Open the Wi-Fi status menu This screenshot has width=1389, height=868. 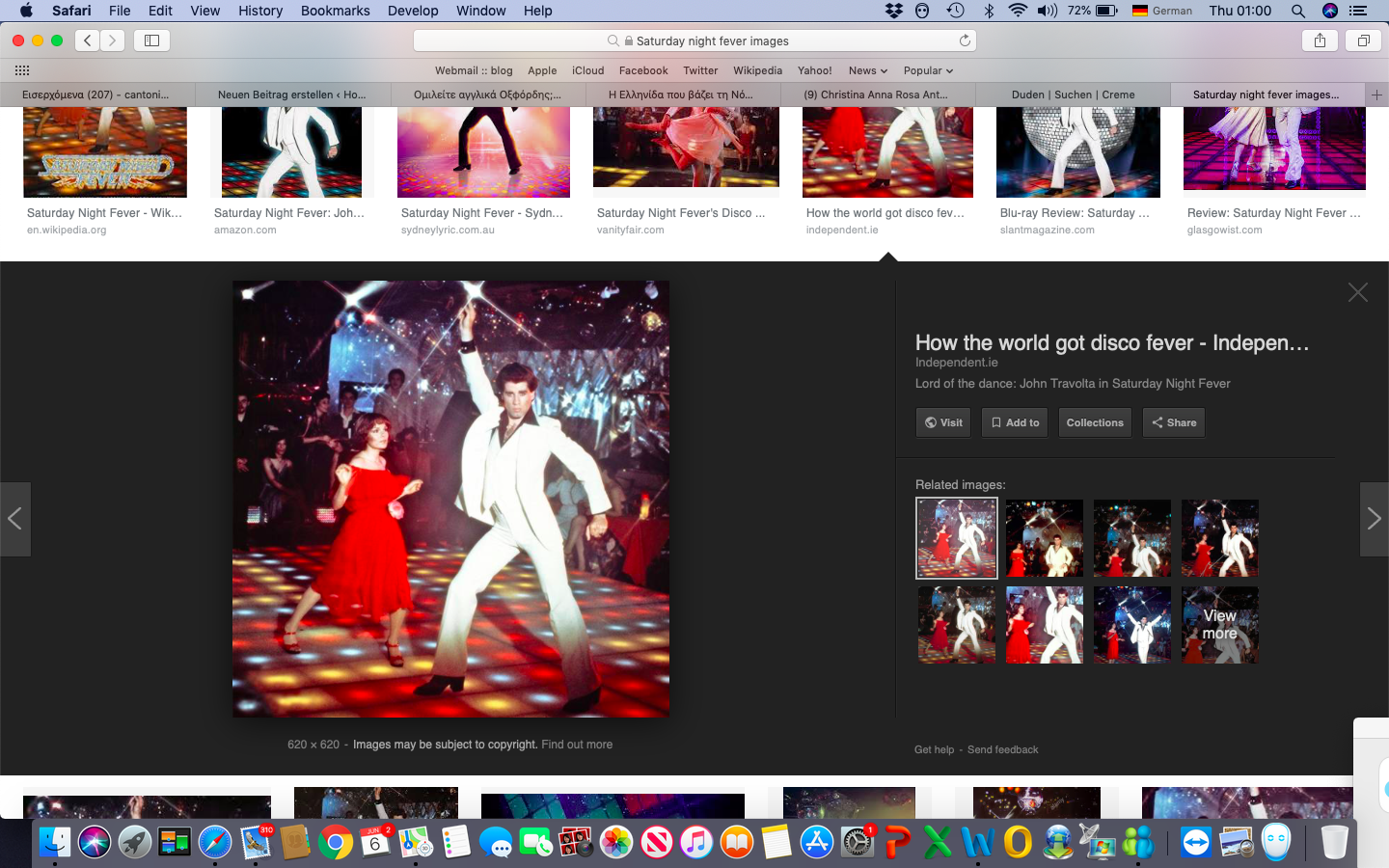[1018, 11]
